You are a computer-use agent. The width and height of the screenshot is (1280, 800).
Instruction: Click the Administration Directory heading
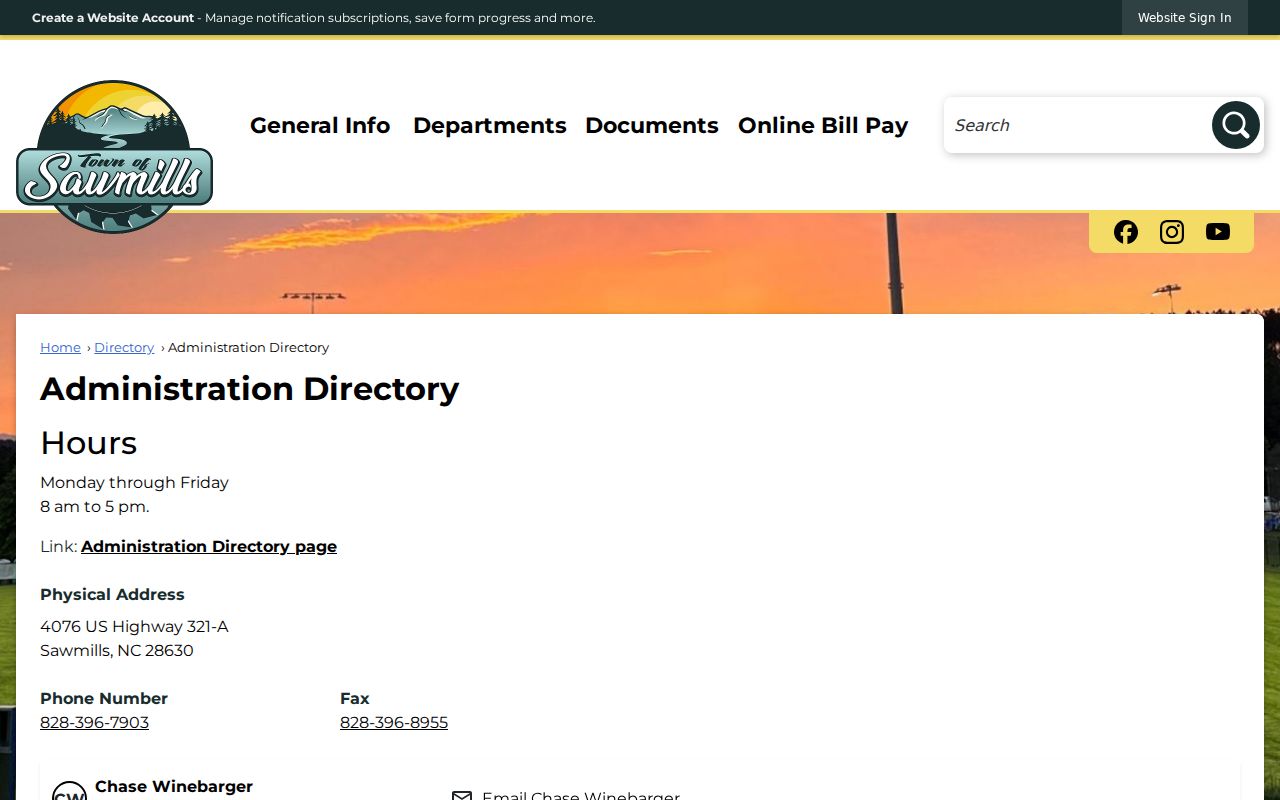[x=250, y=388]
